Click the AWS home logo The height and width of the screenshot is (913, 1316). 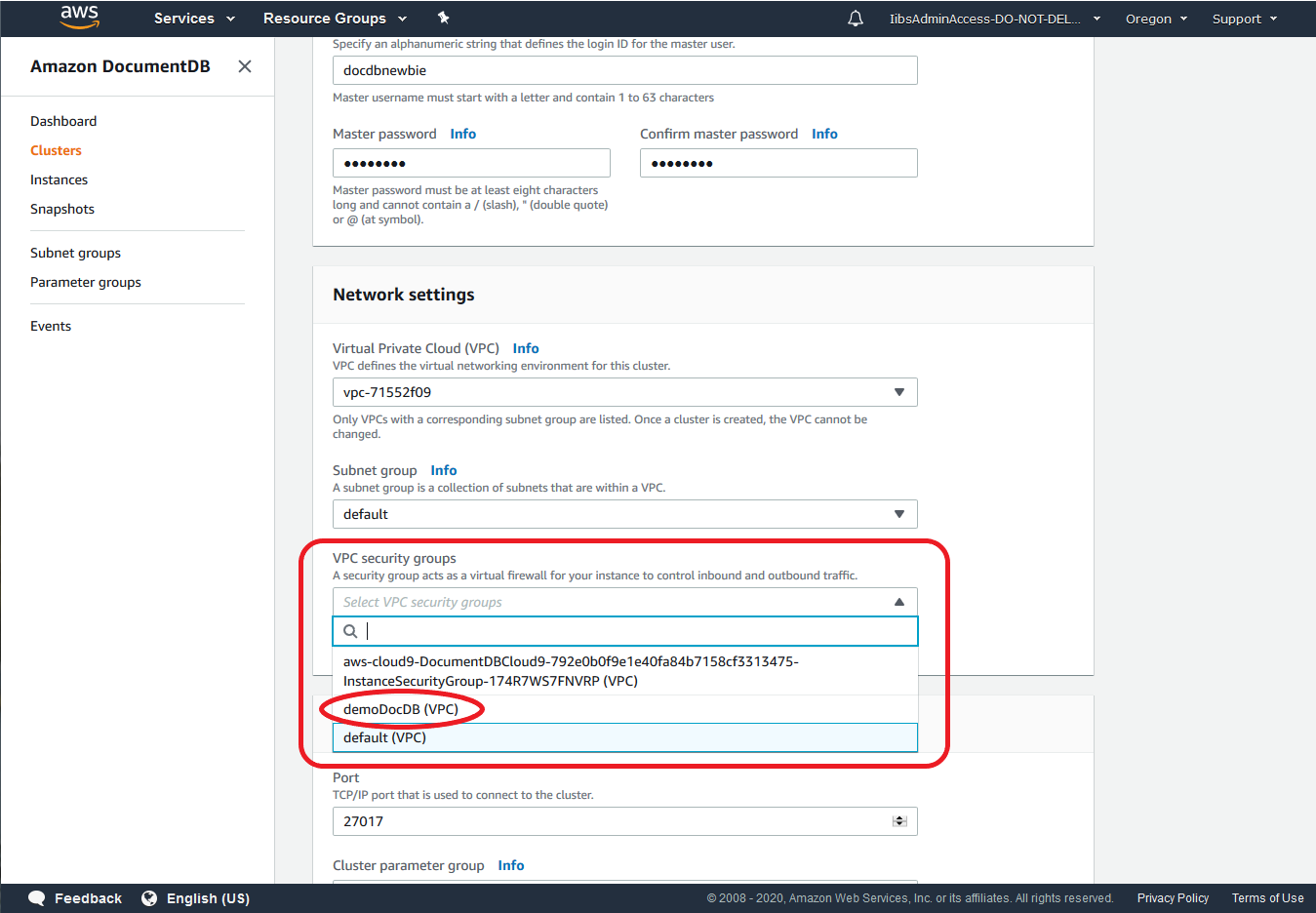(x=79, y=18)
